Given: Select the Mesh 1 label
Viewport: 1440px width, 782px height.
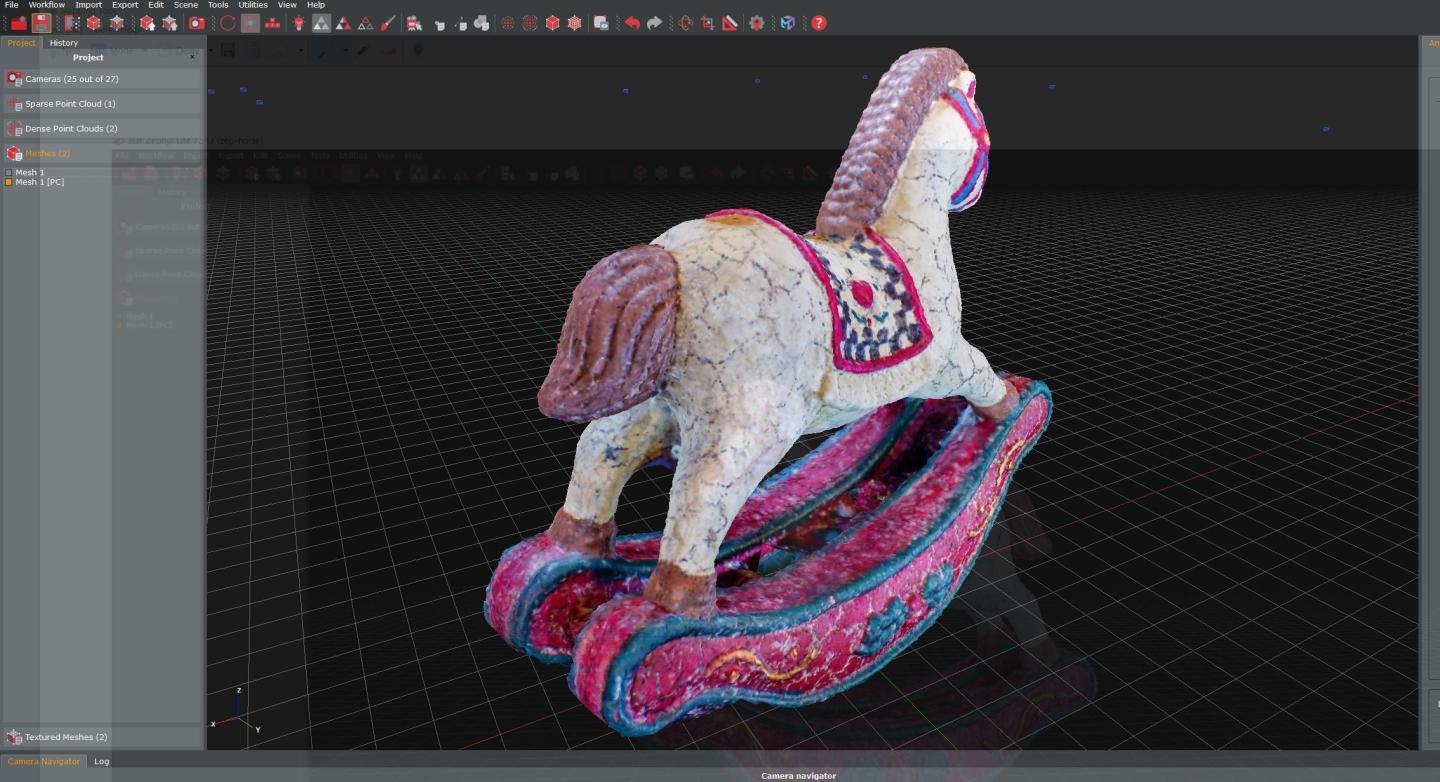Looking at the screenshot, I should [29, 172].
